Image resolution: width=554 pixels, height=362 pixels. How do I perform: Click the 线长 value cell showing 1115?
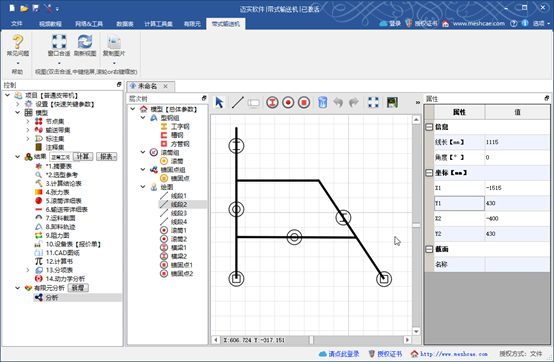coord(517,142)
